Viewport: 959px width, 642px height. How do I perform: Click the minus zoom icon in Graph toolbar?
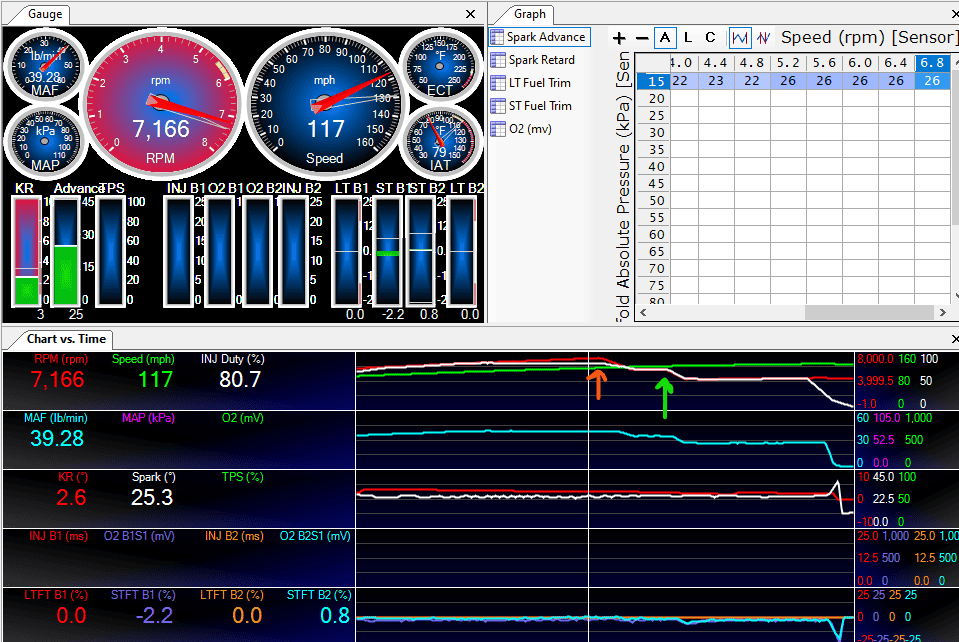point(642,38)
